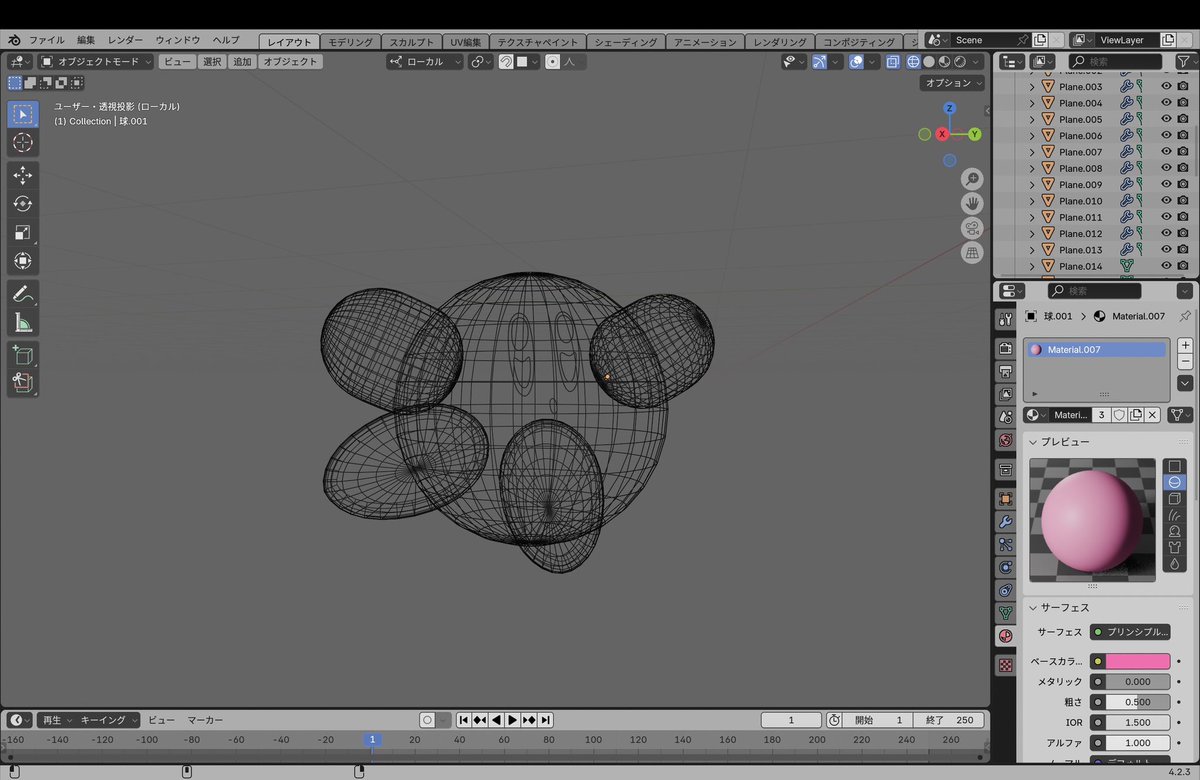The height and width of the screenshot is (780, 1200).
Task: Choose sphere preview shape for material
Action: pos(1175,482)
